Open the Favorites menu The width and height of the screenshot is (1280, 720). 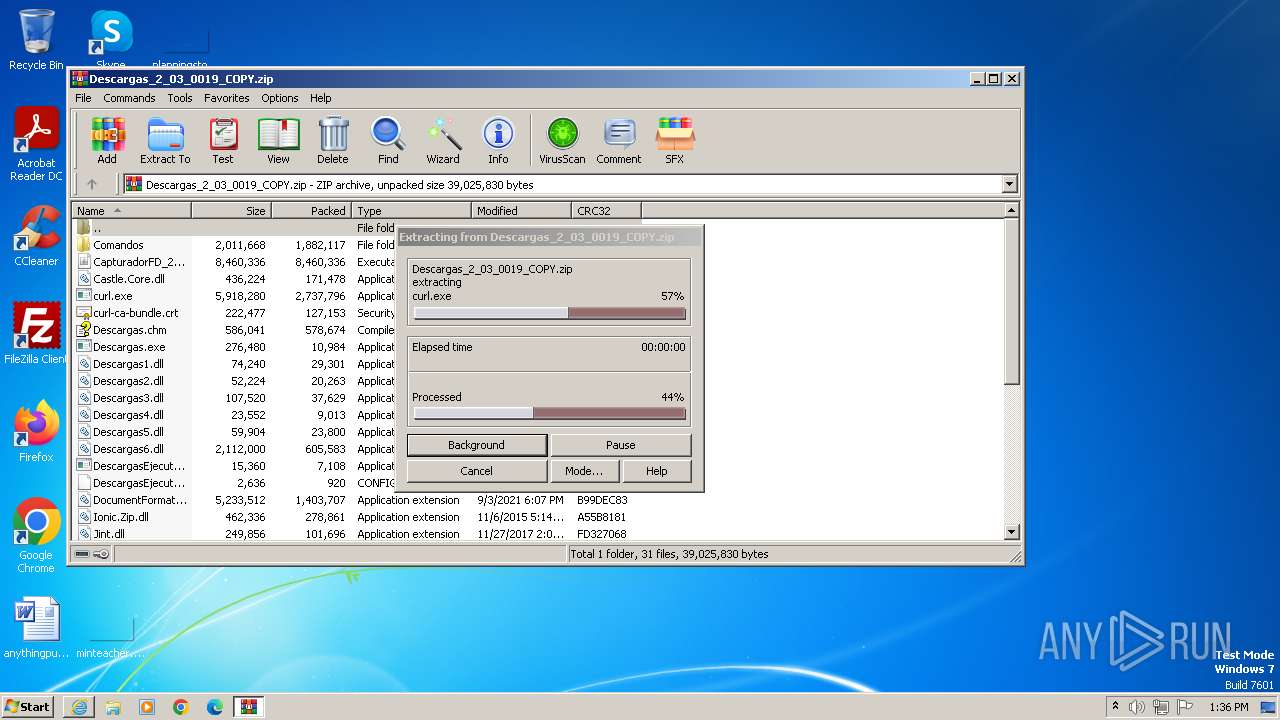[227, 98]
